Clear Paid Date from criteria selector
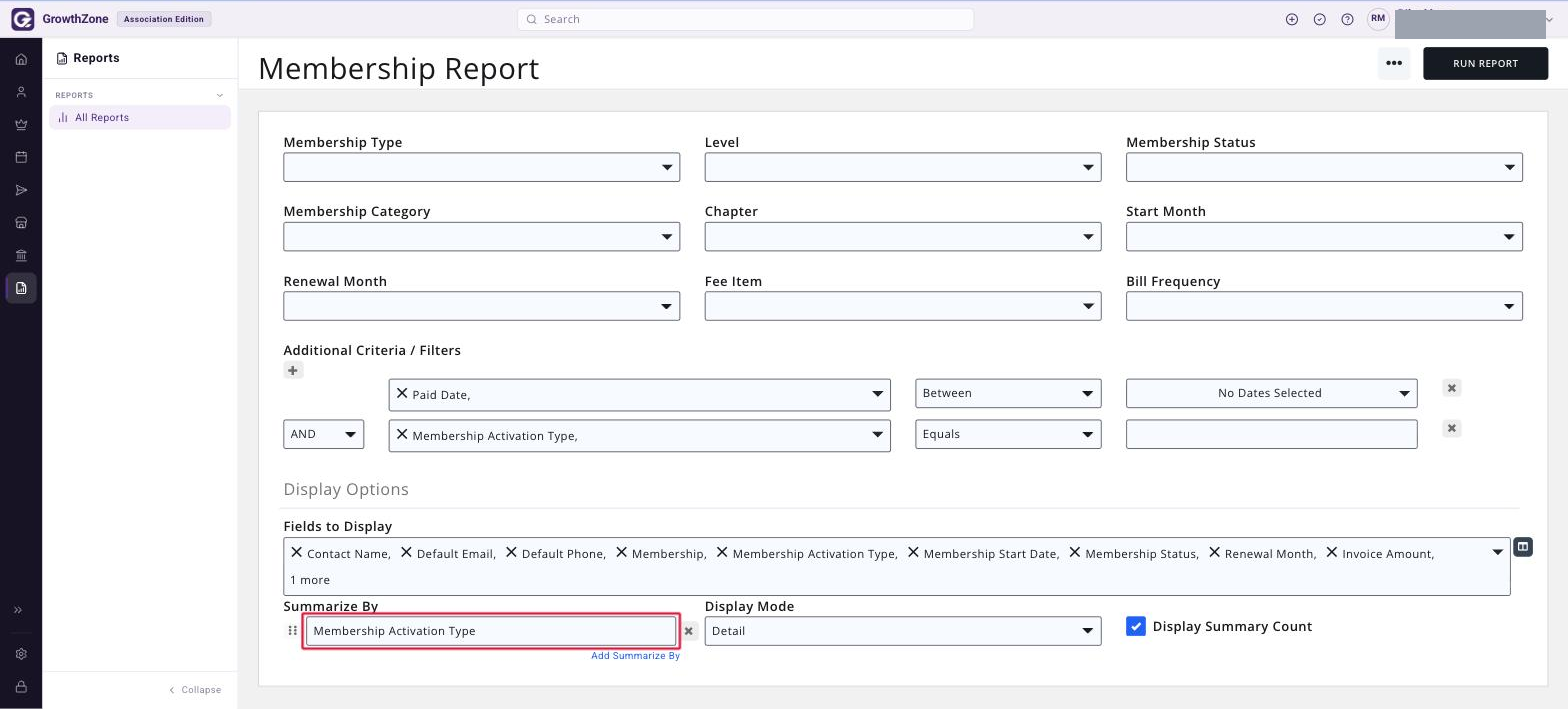 click(x=402, y=393)
